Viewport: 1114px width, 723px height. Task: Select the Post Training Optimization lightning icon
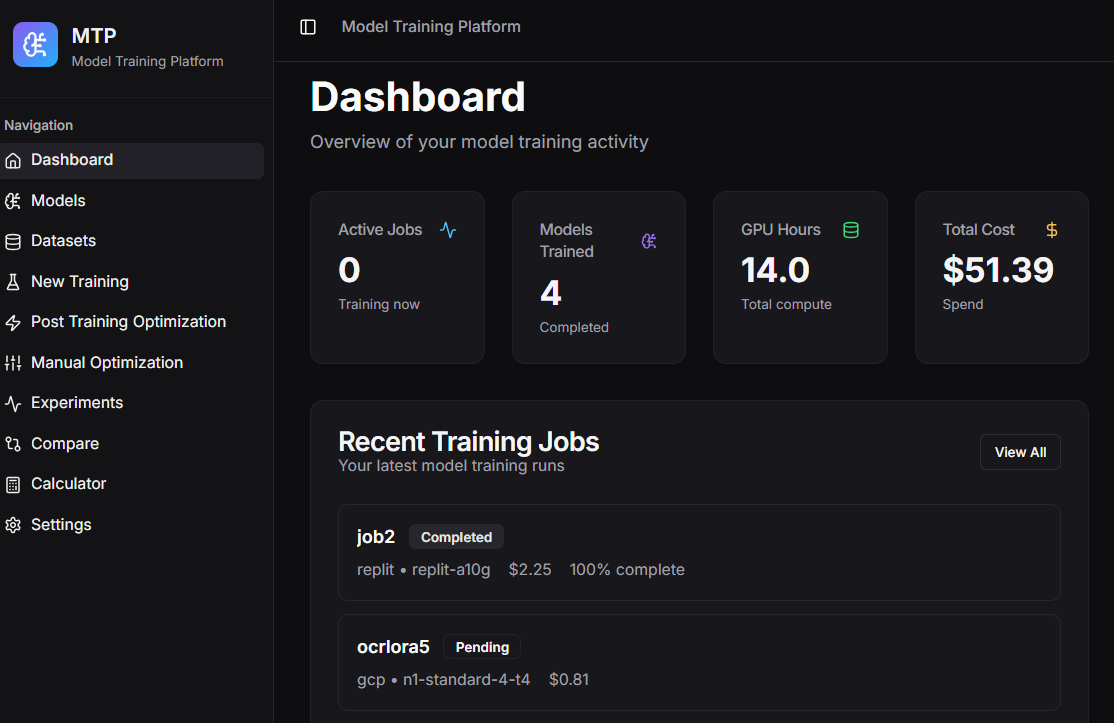[14, 322]
